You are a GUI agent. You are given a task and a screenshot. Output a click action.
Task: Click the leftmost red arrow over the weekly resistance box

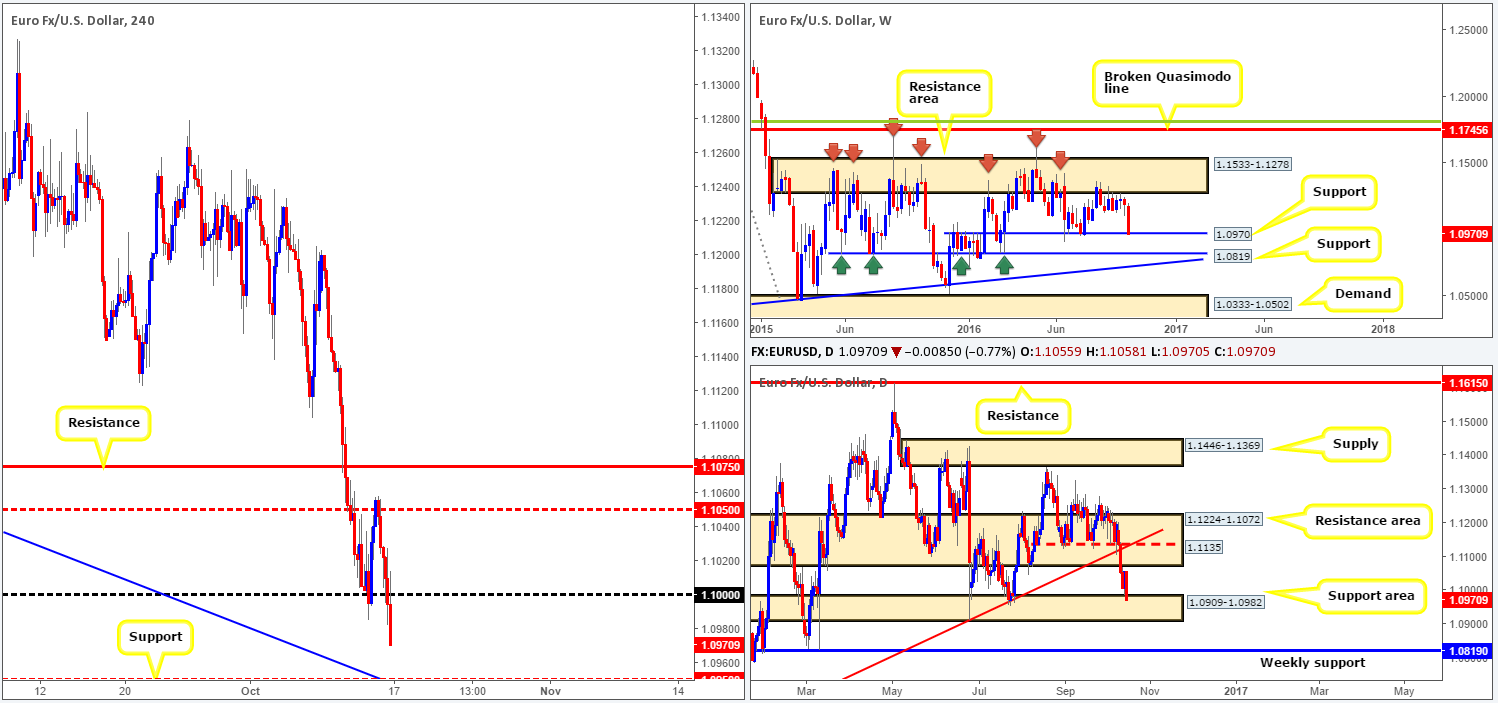click(835, 153)
